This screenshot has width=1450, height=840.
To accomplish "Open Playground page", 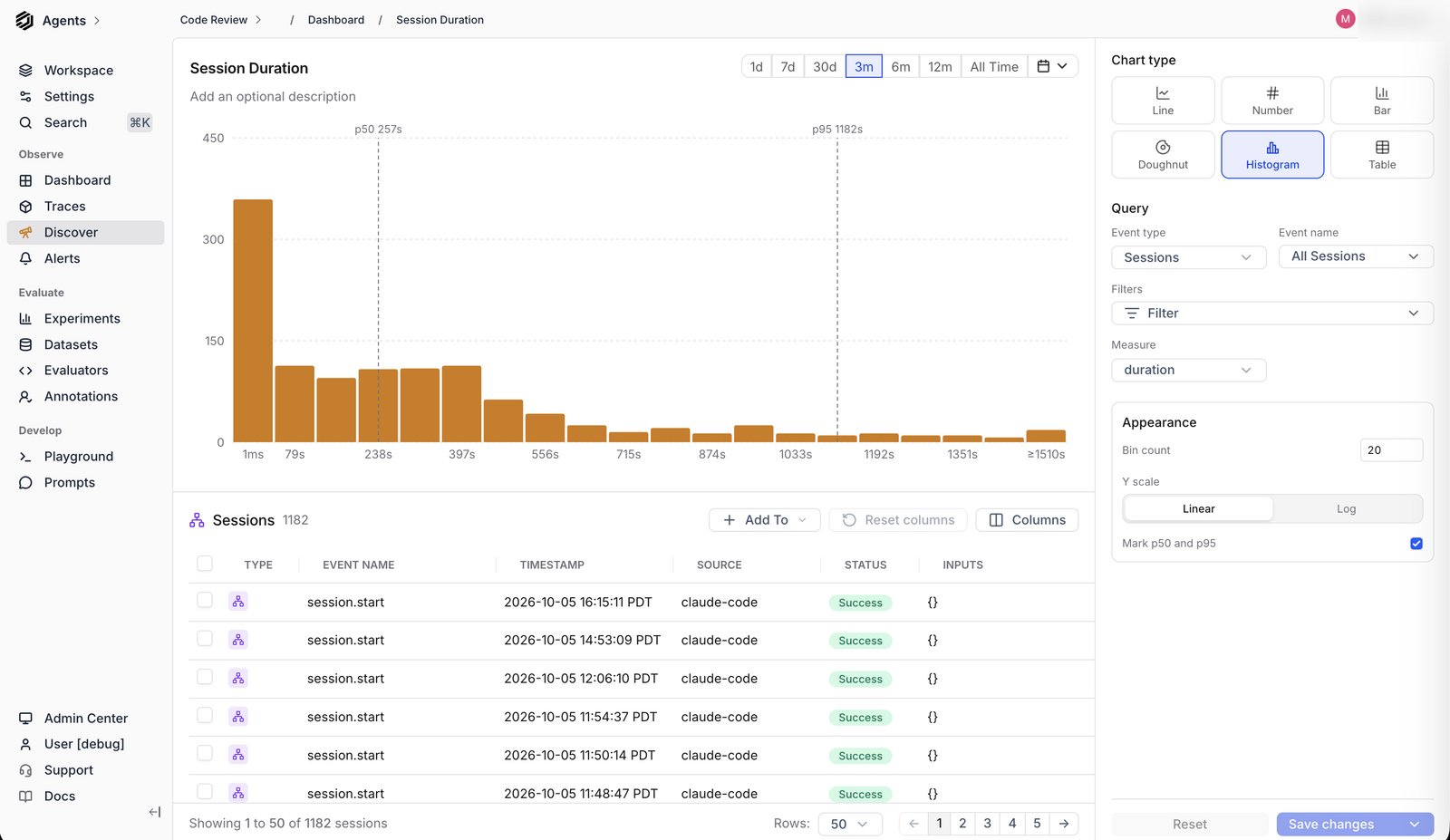I will click(85, 457).
